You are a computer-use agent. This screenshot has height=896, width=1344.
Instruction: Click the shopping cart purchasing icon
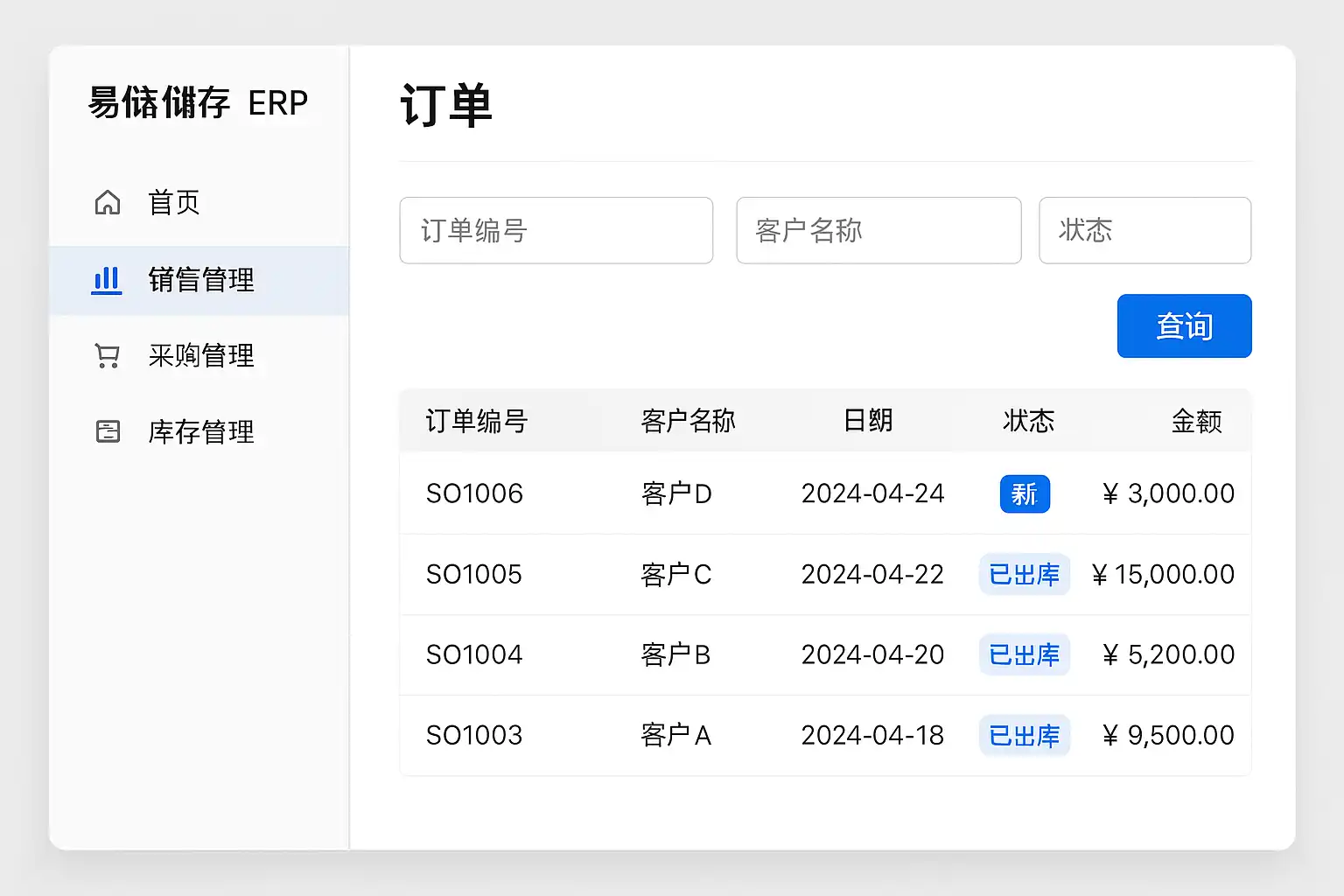(108, 356)
